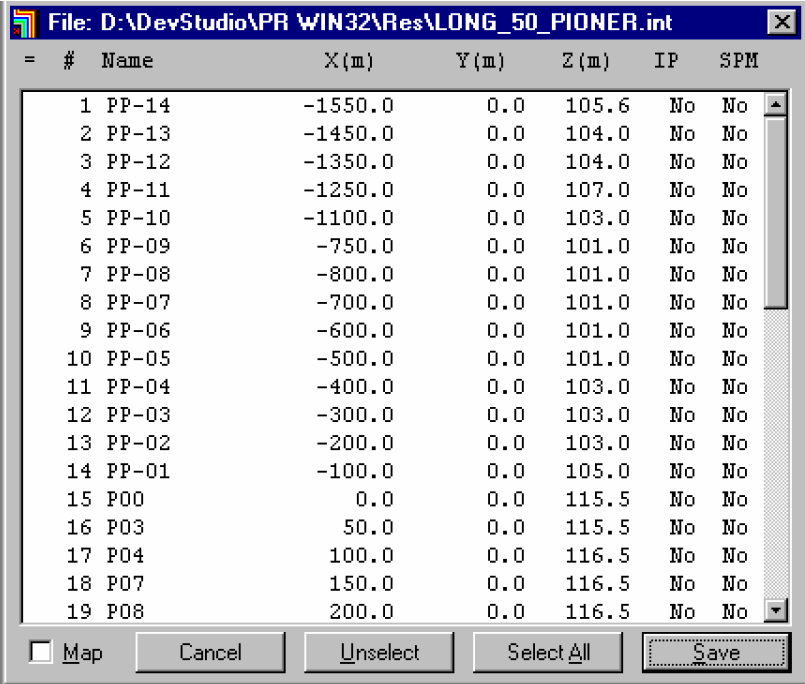Select row 13 named PP-02
Image resolution: width=805 pixels, height=684 pixels.
click(x=393, y=443)
